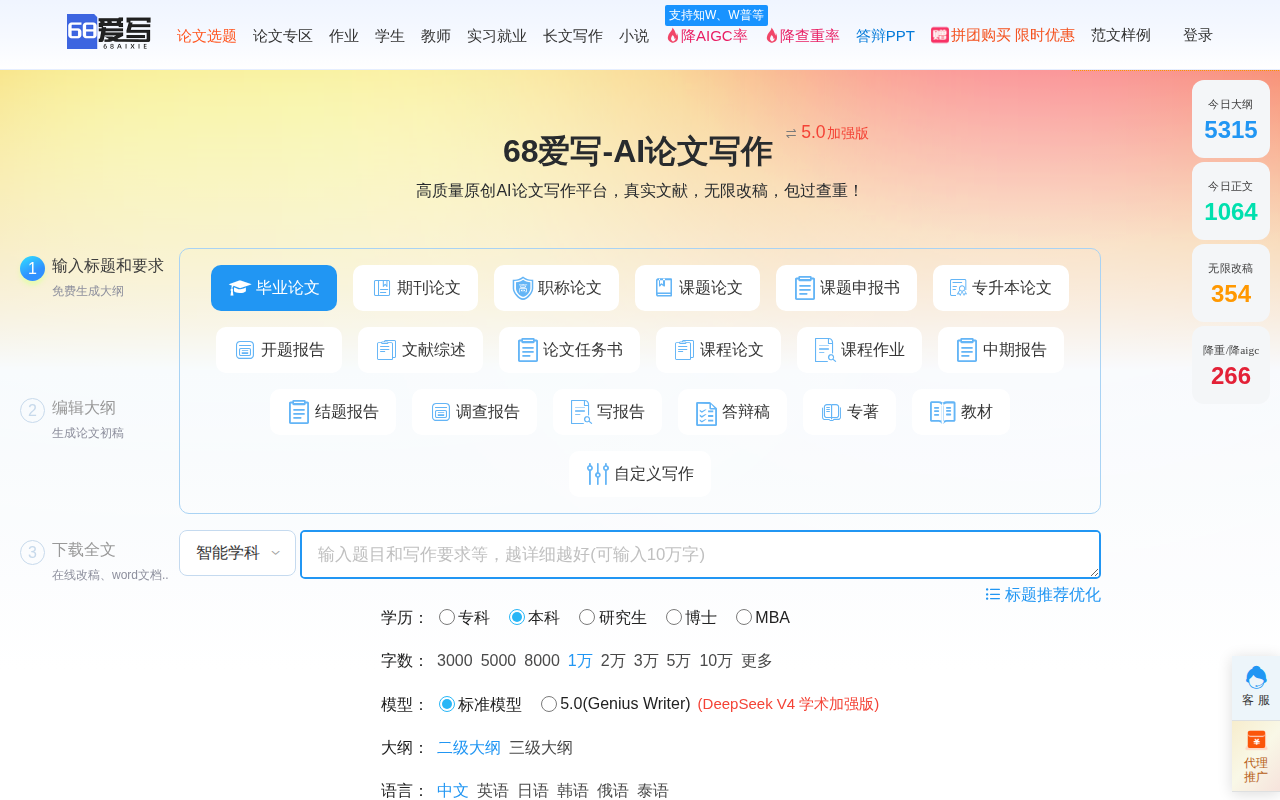Click the 文献综述 pages icon
The height and width of the screenshot is (800, 1280).
tap(386, 350)
